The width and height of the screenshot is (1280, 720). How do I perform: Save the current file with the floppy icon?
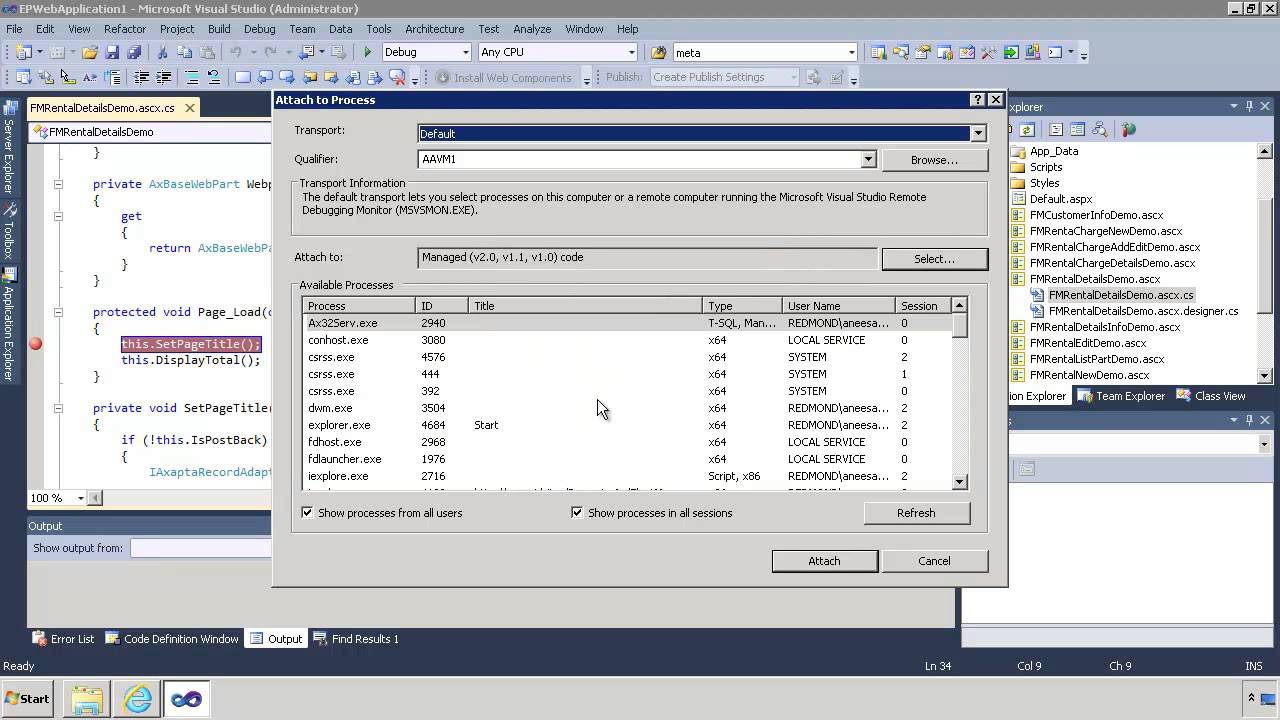pyautogui.click(x=112, y=52)
